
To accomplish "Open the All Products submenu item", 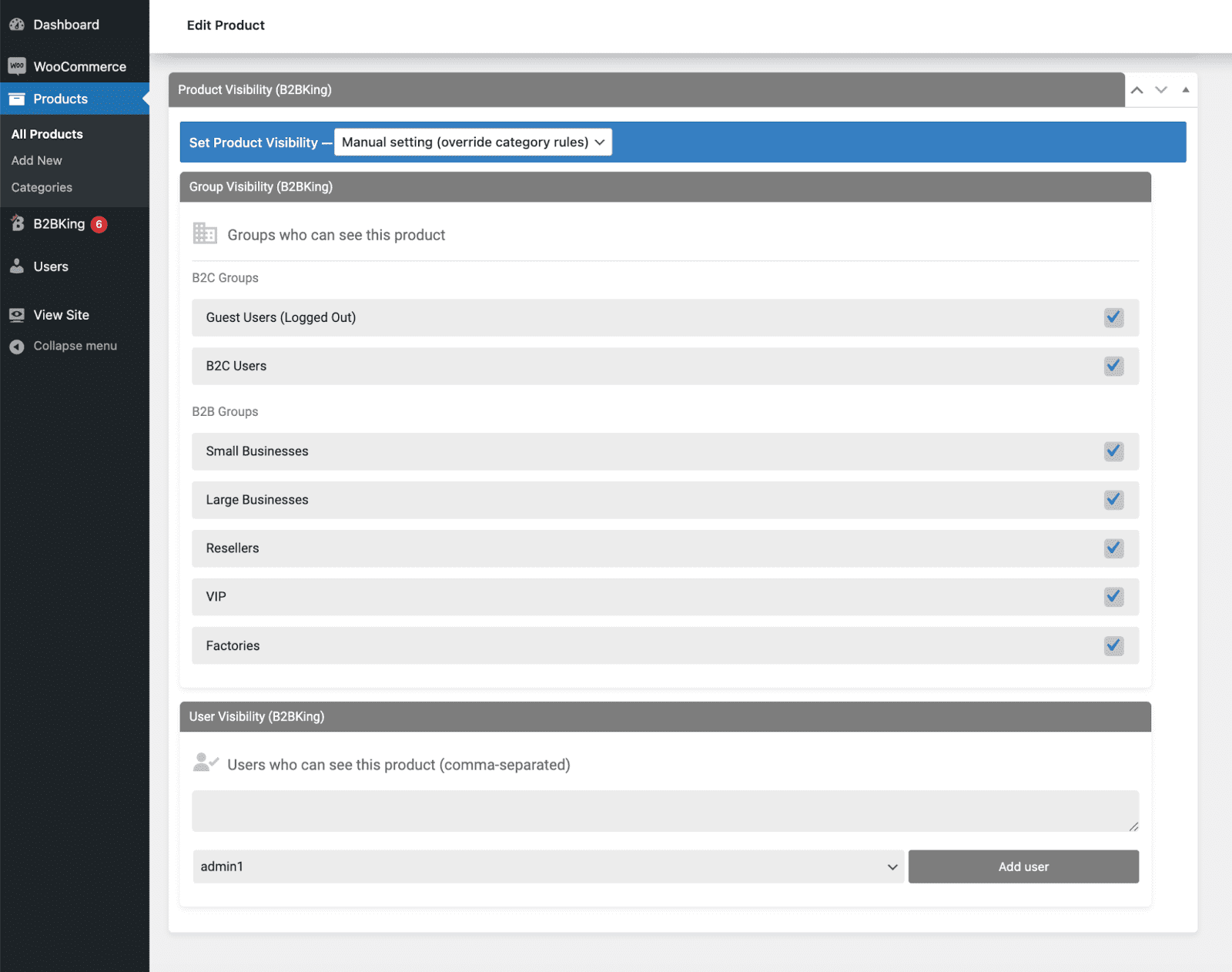I will click(47, 134).
